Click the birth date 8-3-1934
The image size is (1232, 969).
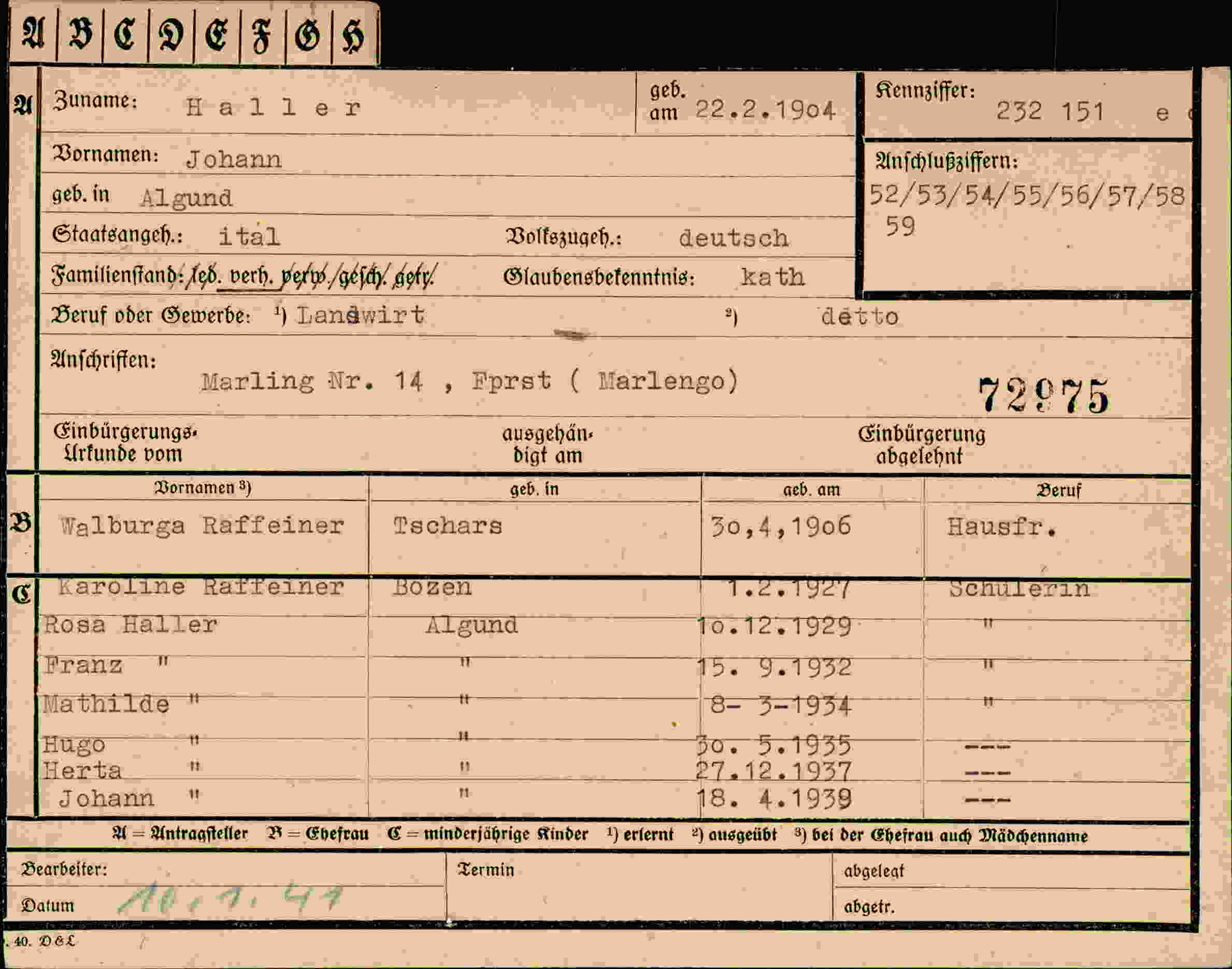pyautogui.click(x=781, y=706)
